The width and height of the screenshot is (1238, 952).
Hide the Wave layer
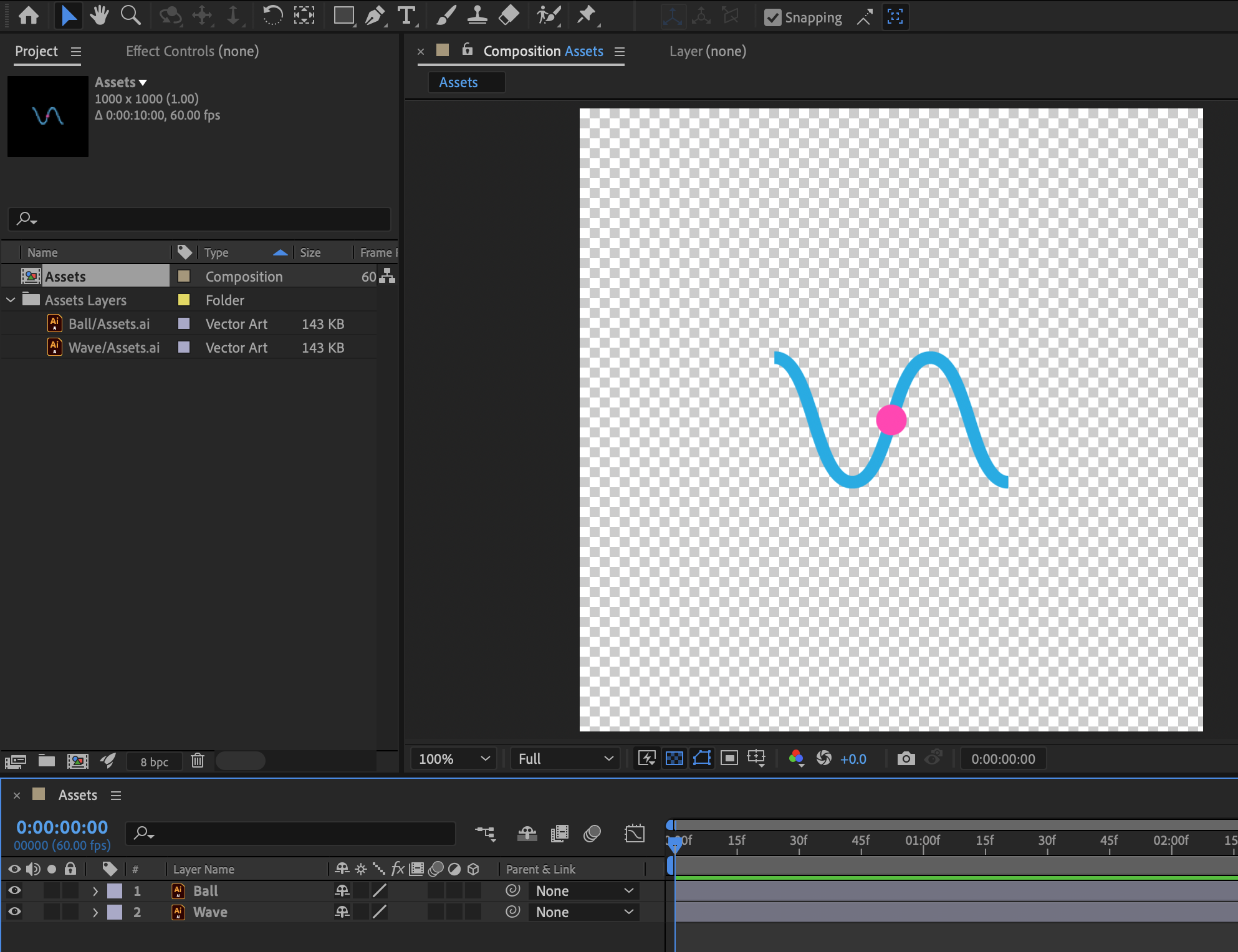pos(14,912)
